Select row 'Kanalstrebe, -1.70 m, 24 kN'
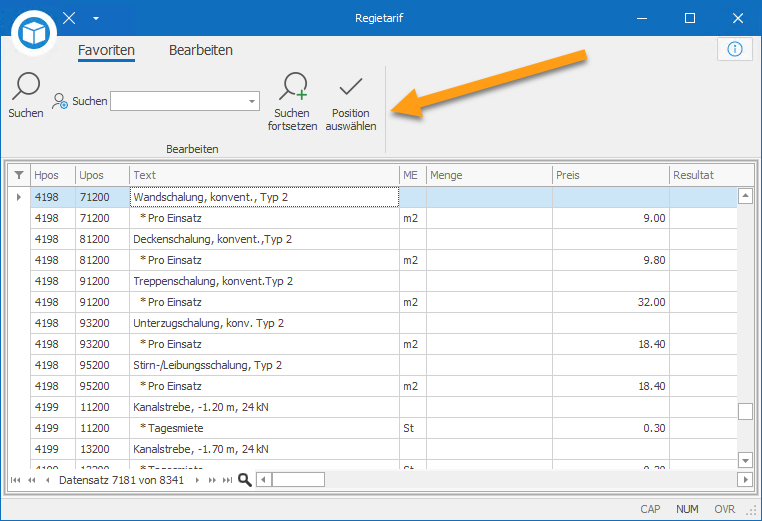The width and height of the screenshot is (762, 521). (x=384, y=449)
